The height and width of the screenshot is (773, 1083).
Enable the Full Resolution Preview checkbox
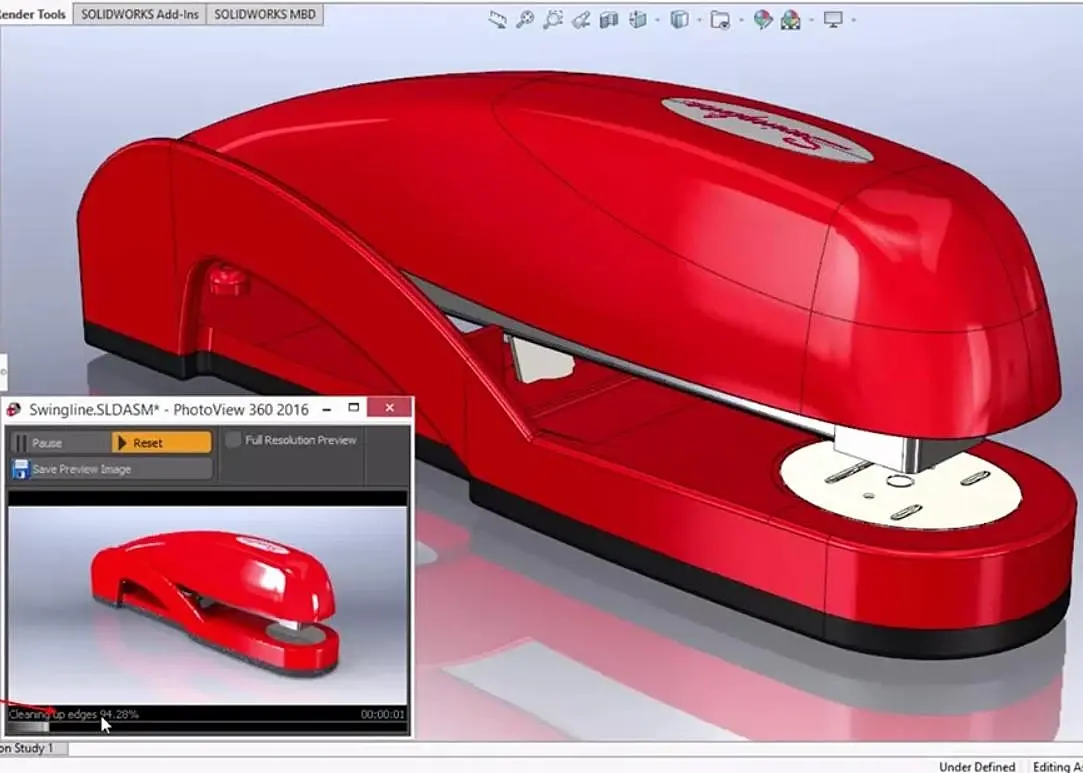click(x=233, y=440)
